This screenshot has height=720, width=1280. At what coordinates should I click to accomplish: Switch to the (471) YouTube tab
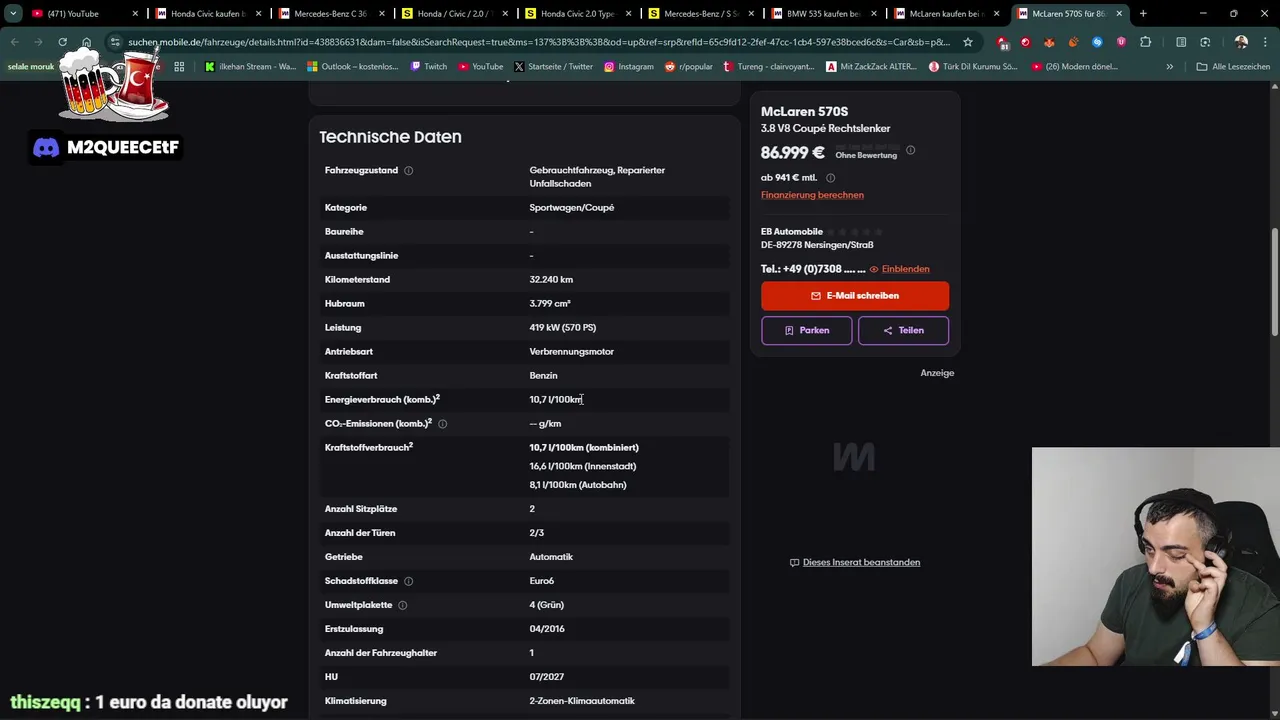[x=85, y=14]
